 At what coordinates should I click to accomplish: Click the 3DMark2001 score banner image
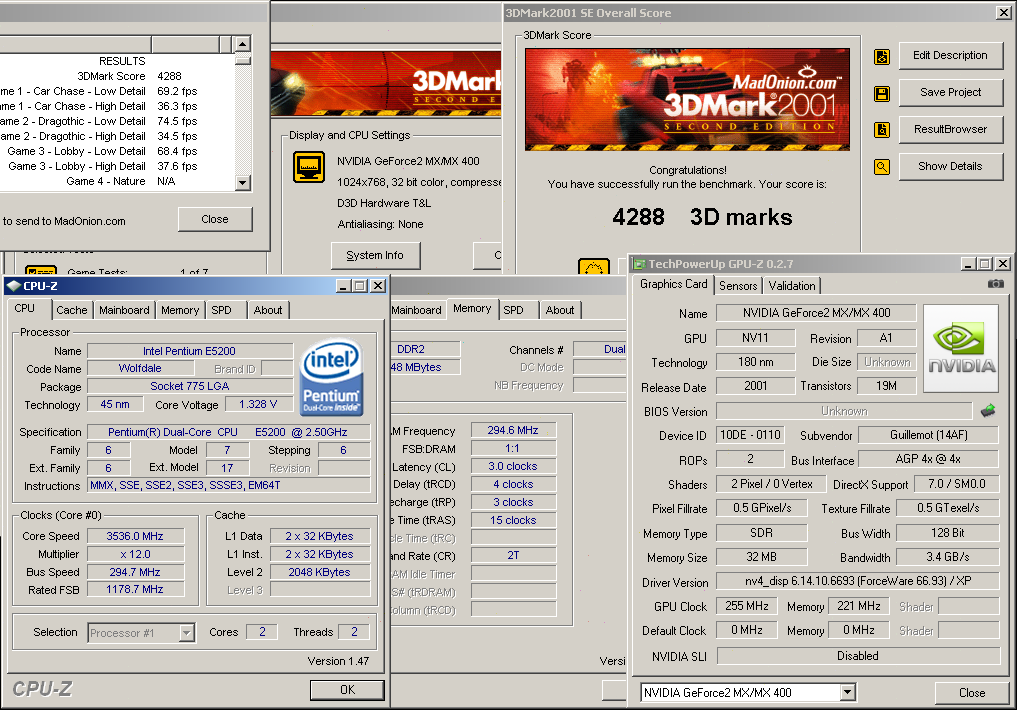(x=687, y=99)
